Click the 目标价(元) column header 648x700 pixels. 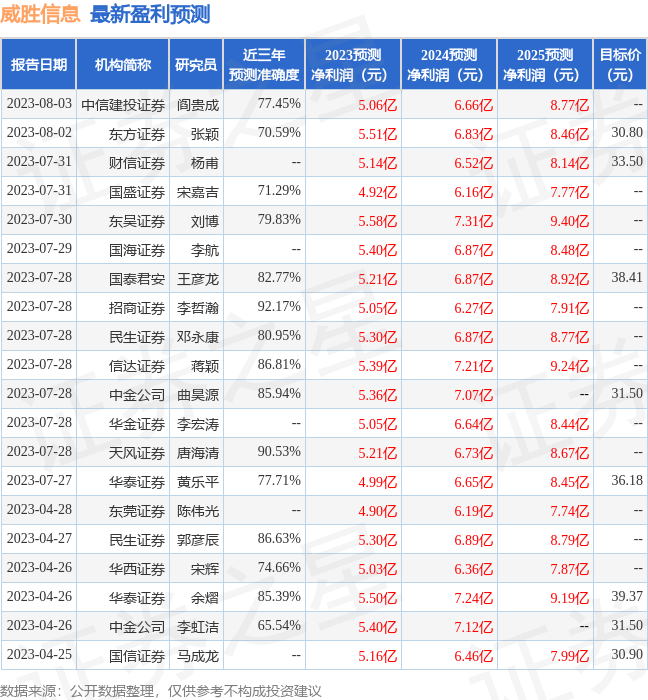point(620,64)
